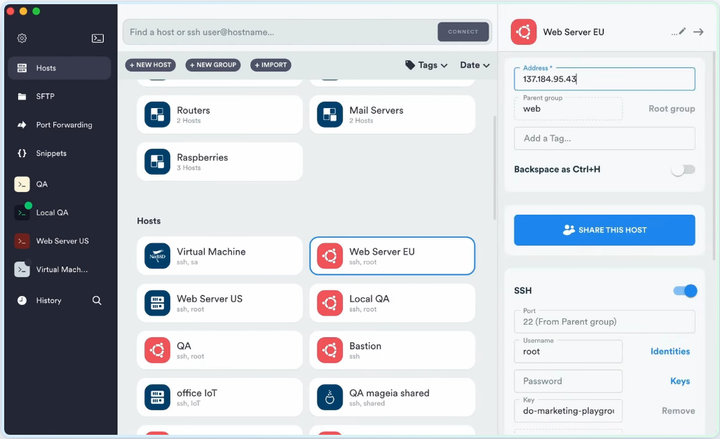Viewport: 720px width, 439px height.
Task: Toggle the SSH switch off
Action: 685,291
